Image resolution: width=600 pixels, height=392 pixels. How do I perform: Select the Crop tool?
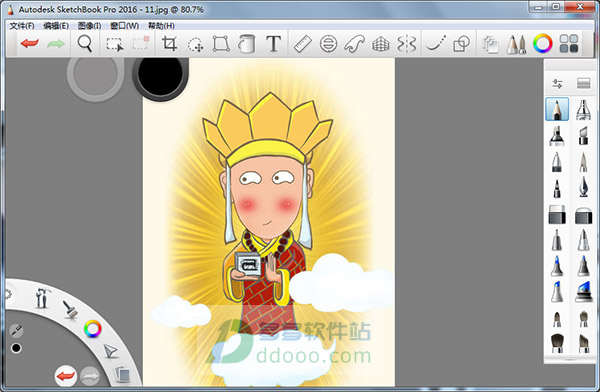pyautogui.click(x=169, y=43)
